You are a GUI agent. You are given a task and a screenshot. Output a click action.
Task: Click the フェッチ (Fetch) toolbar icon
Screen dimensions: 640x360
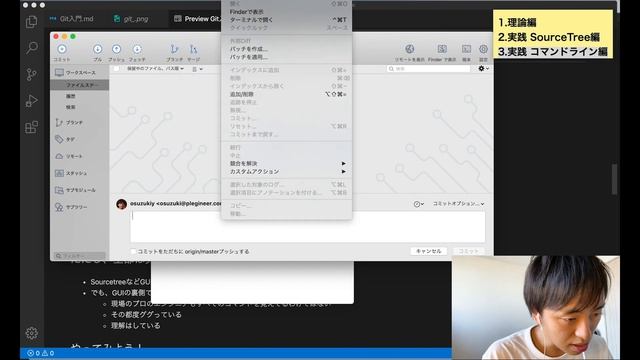[137, 49]
